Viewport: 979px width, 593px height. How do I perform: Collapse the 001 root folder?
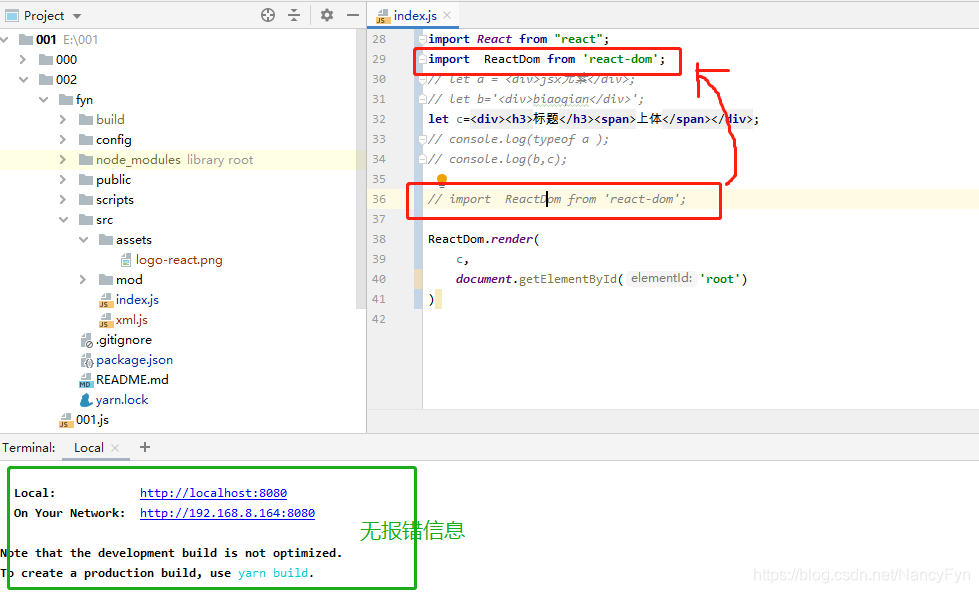coord(5,40)
